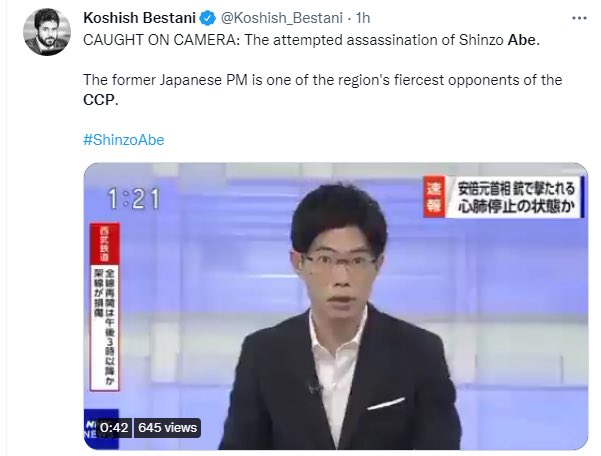Screen dimensions: 601x456
Task: Click the 0:42 video duration badge
Action: click(114, 428)
